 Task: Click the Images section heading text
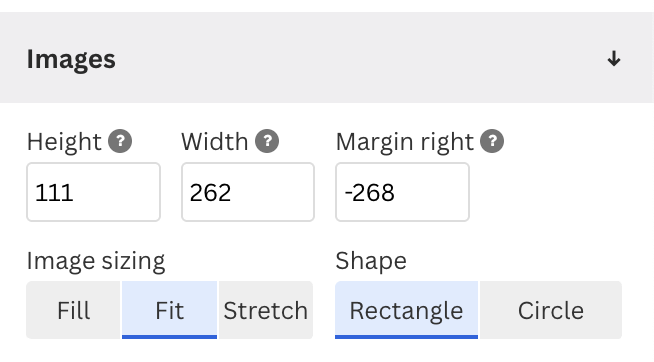point(71,59)
